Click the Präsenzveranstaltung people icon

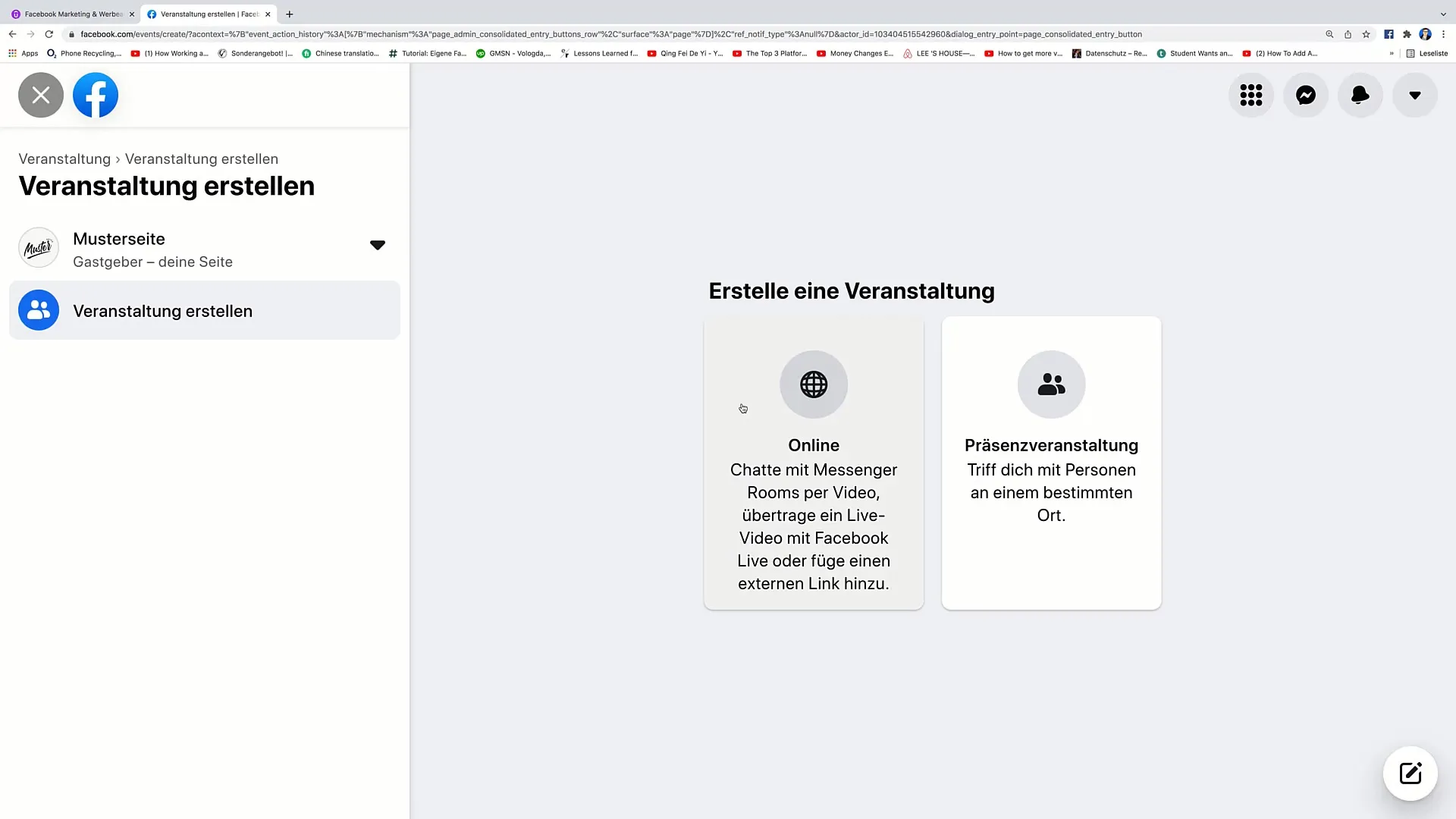tap(1051, 385)
